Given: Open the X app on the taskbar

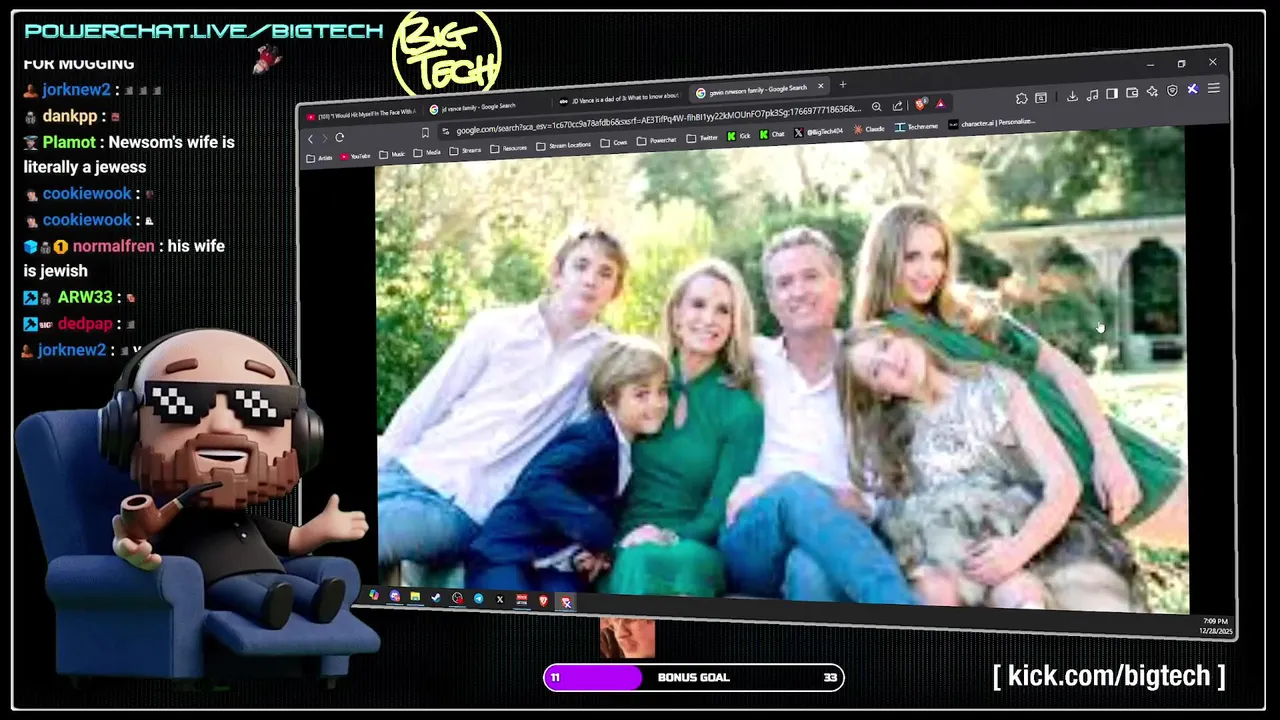Looking at the screenshot, I should [500, 599].
